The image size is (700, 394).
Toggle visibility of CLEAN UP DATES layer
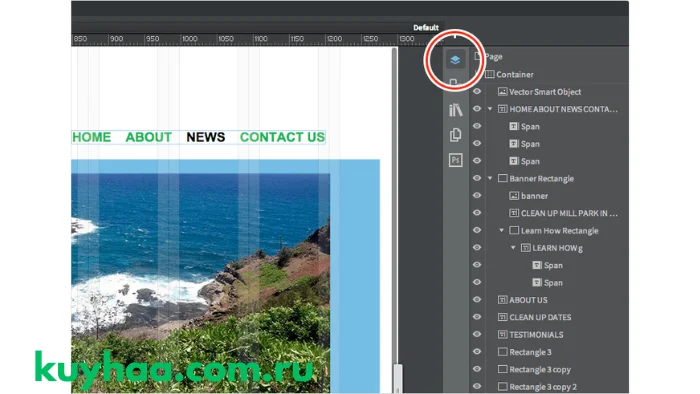pos(477,317)
